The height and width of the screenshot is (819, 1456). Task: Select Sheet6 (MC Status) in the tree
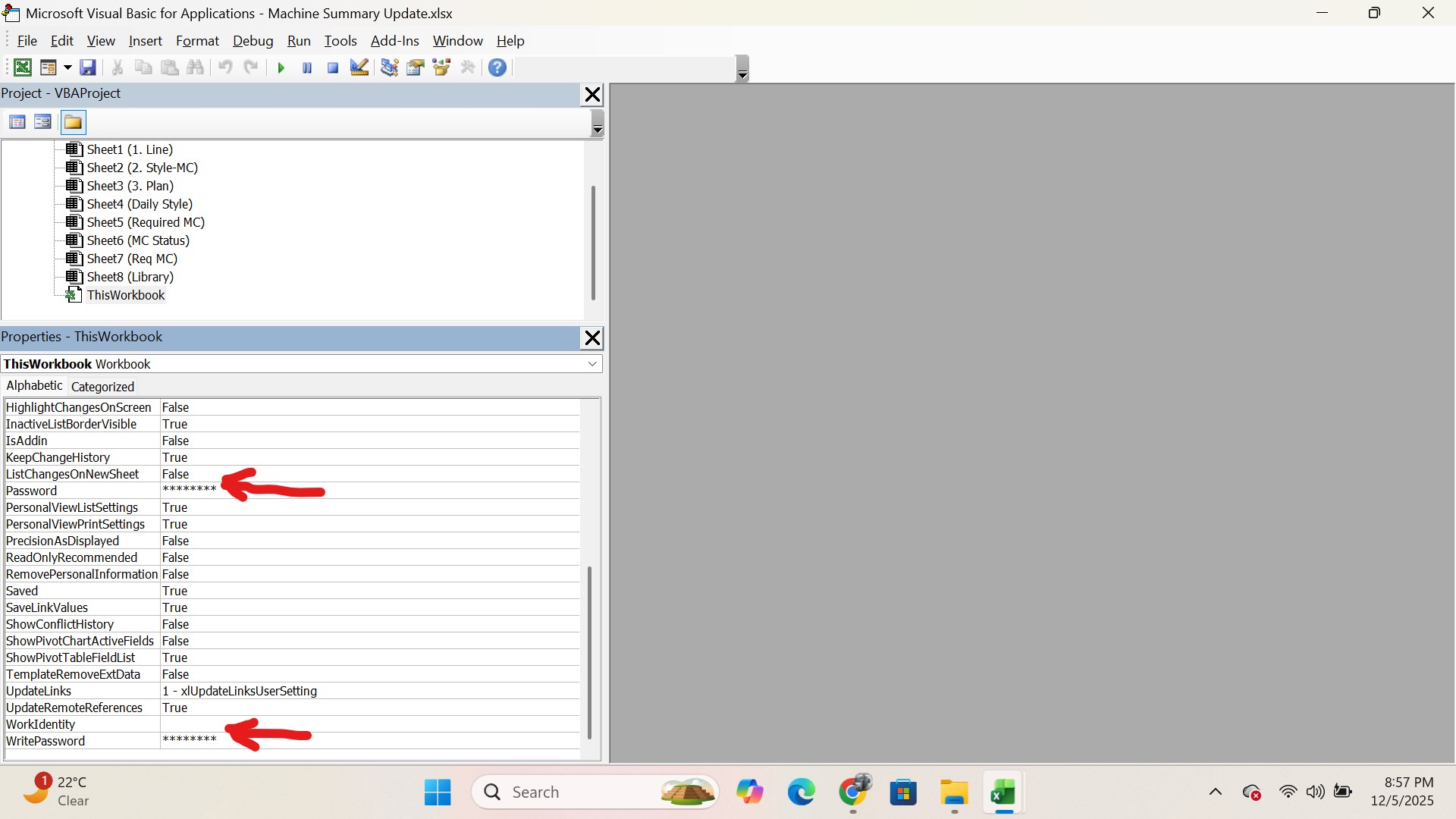(138, 240)
